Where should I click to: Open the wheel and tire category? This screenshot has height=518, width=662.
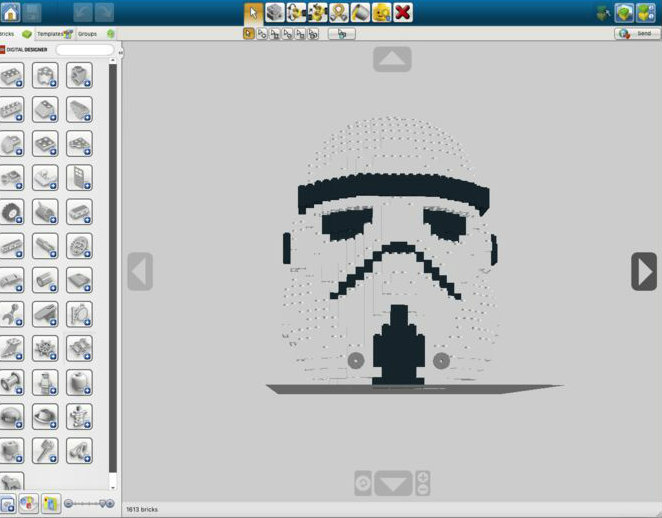coord(12,212)
